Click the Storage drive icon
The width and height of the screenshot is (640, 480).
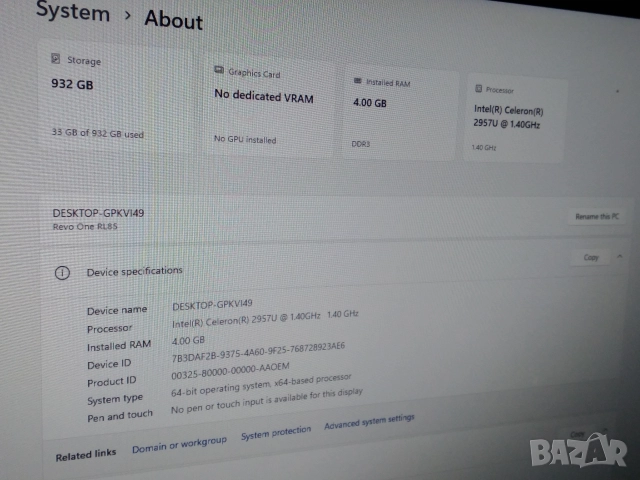pos(56,59)
